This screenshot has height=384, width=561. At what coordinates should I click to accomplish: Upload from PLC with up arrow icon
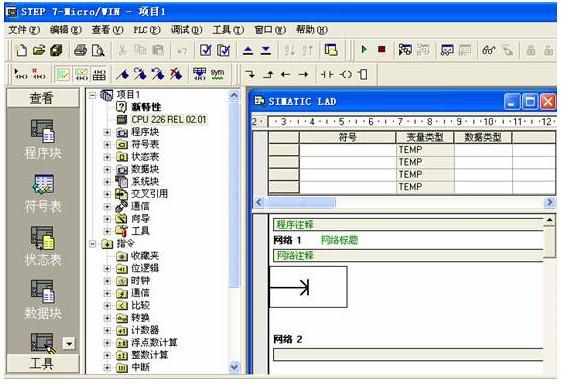tap(248, 50)
